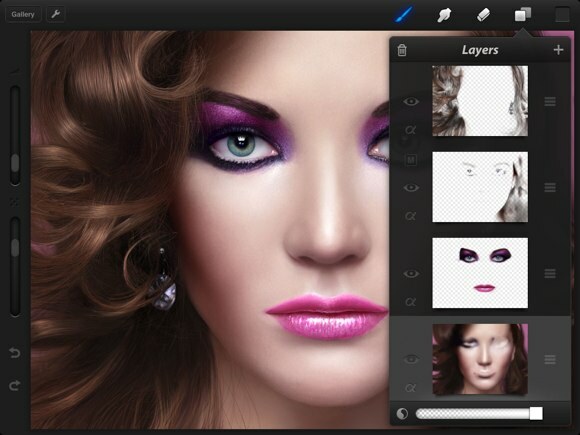Select the blue paint brush tool
Image resolution: width=580 pixels, height=435 pixels.
point(403,15)
